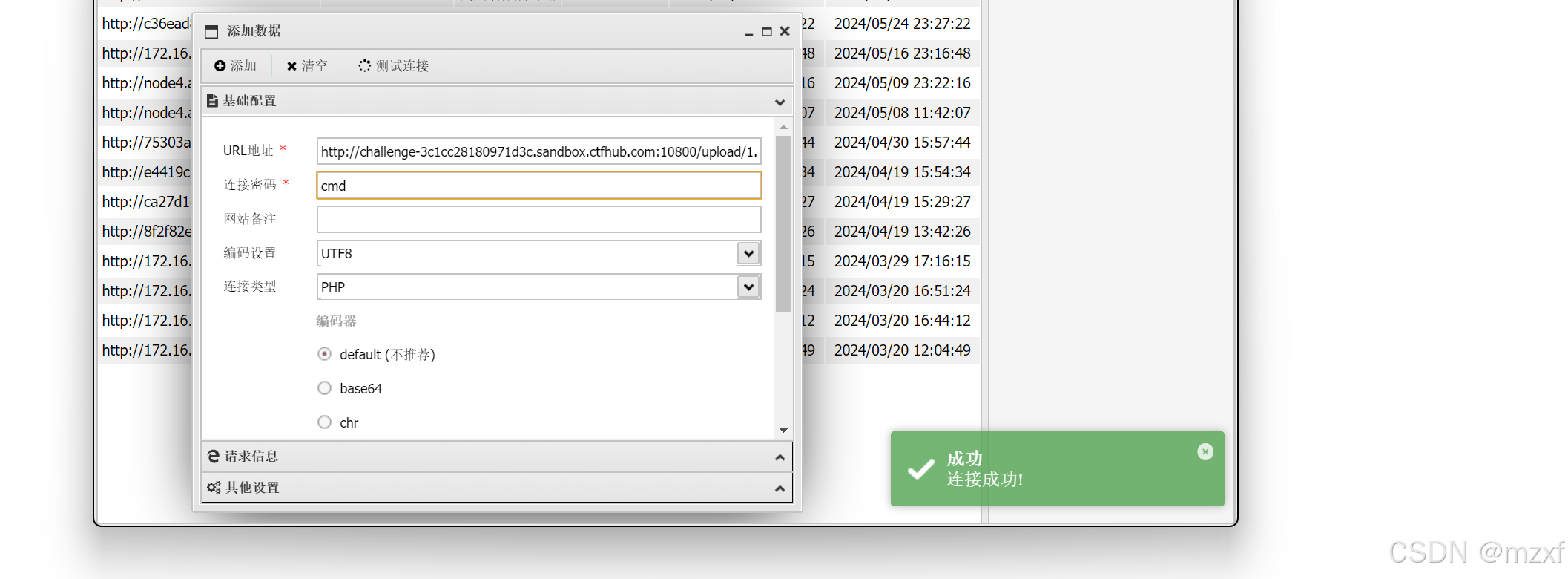Select the row dated 2024/03/20 16:44:12
1568x579 pixels.
(902, 321)
